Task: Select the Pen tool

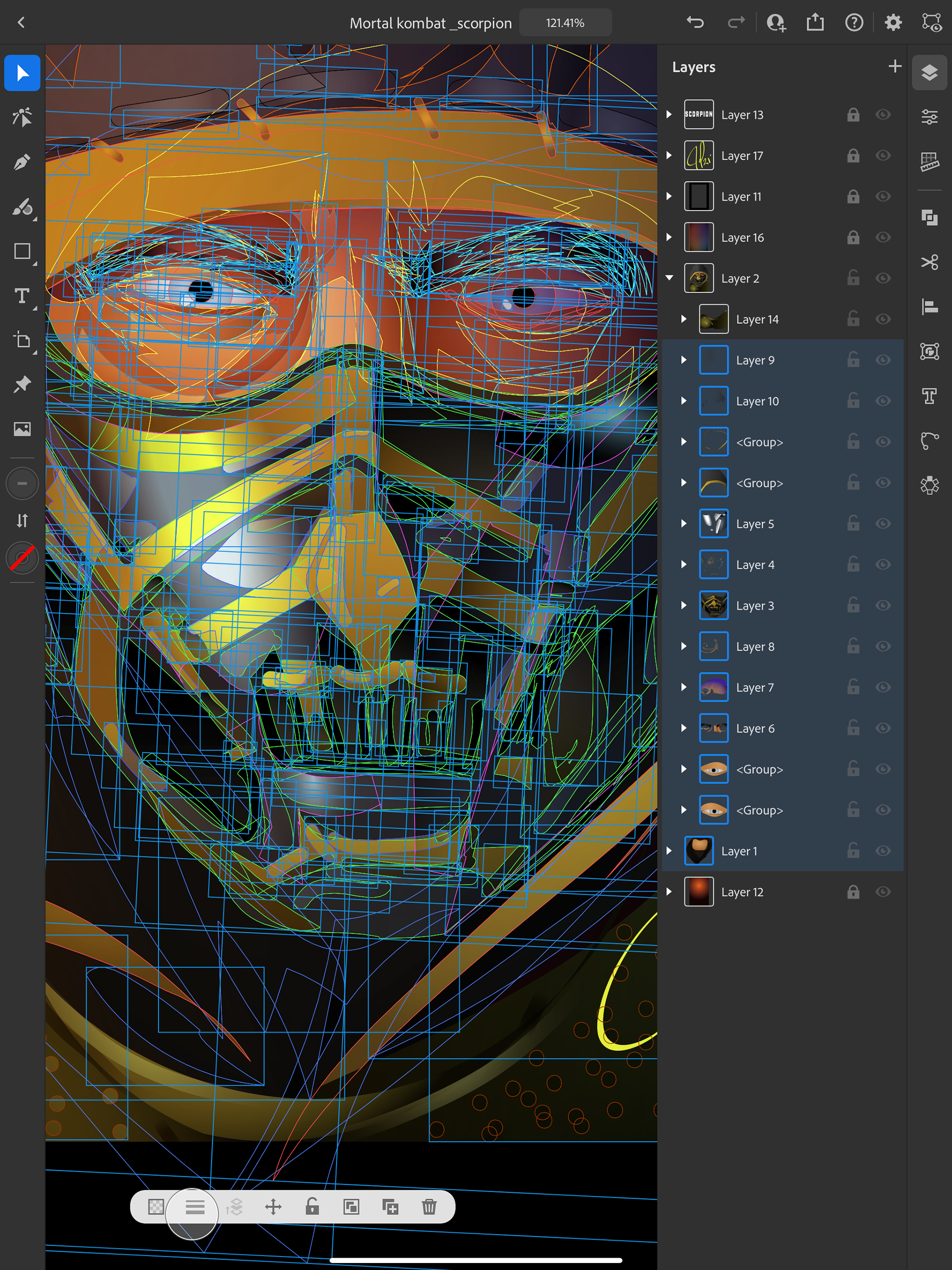Action: 22,162
